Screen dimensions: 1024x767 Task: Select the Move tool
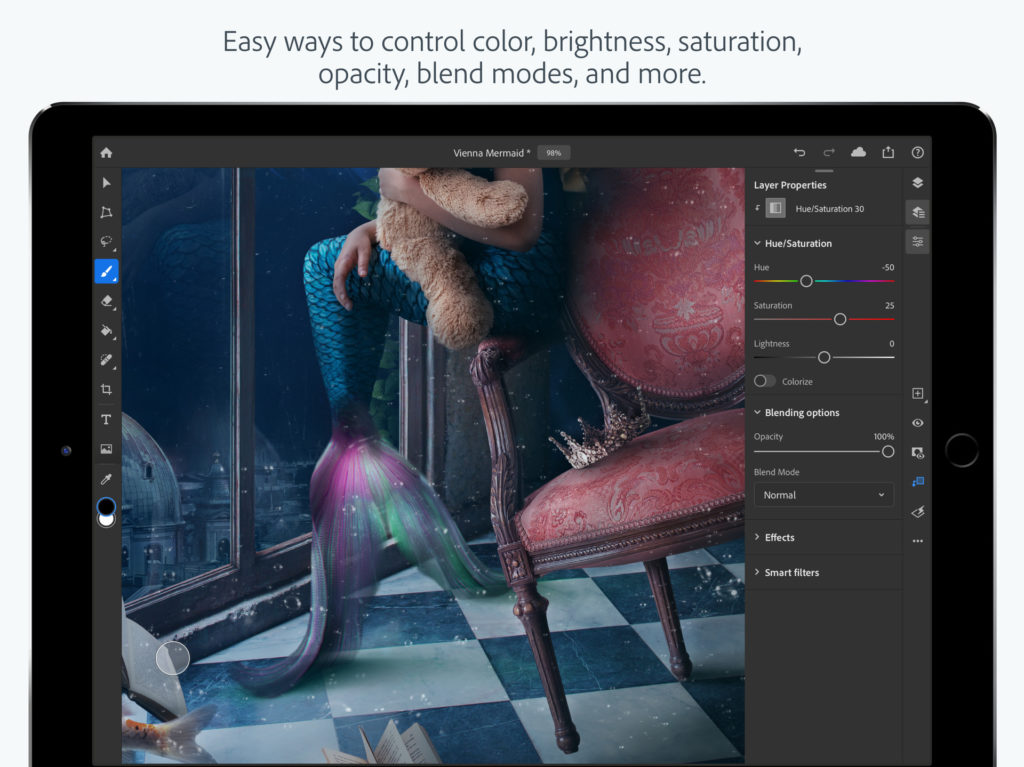(x=106, y=182)
